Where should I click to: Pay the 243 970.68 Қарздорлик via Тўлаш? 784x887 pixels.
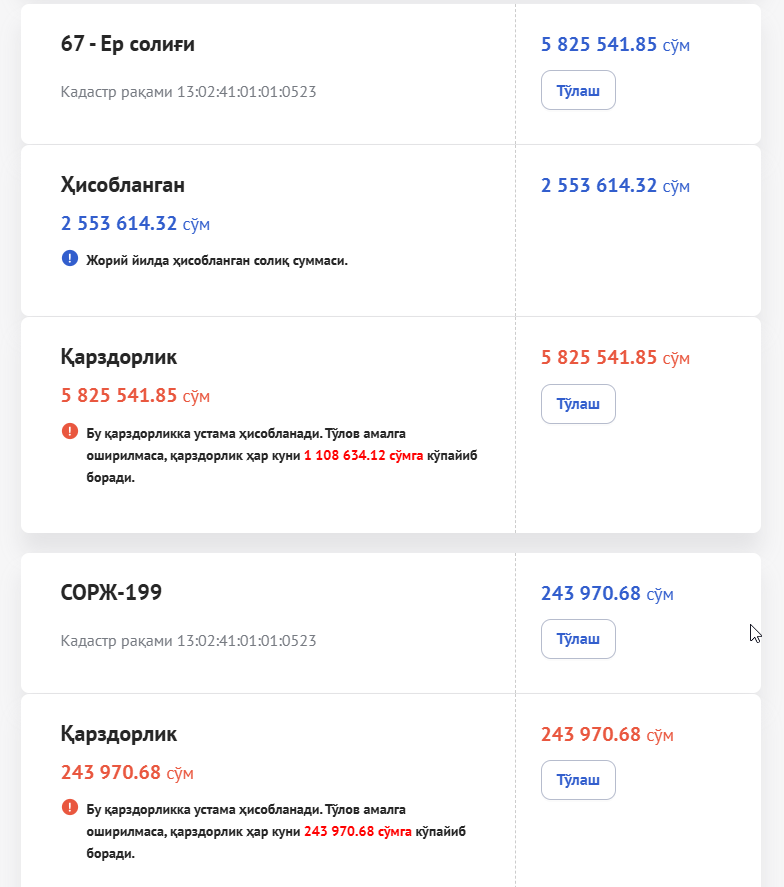[578, 780]
